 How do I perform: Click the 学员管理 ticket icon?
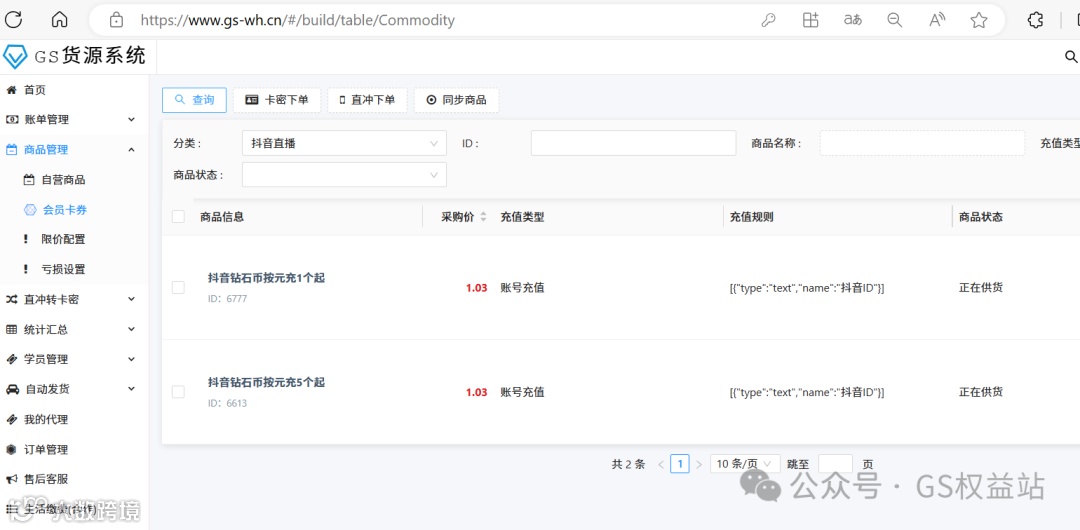point(12,359)
